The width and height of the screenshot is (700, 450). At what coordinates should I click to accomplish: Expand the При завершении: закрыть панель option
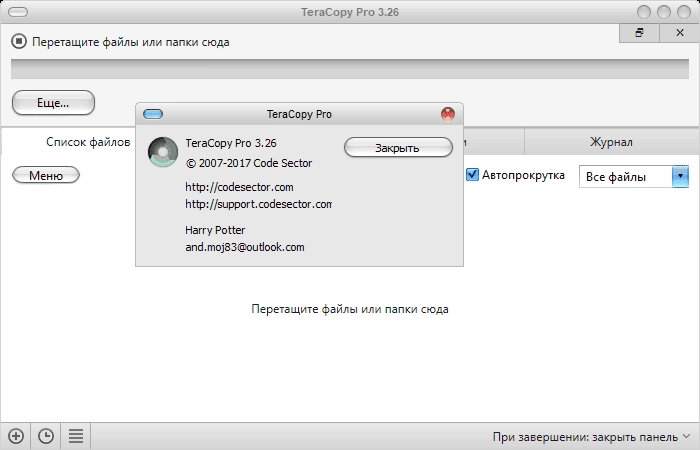pos(592,436)
